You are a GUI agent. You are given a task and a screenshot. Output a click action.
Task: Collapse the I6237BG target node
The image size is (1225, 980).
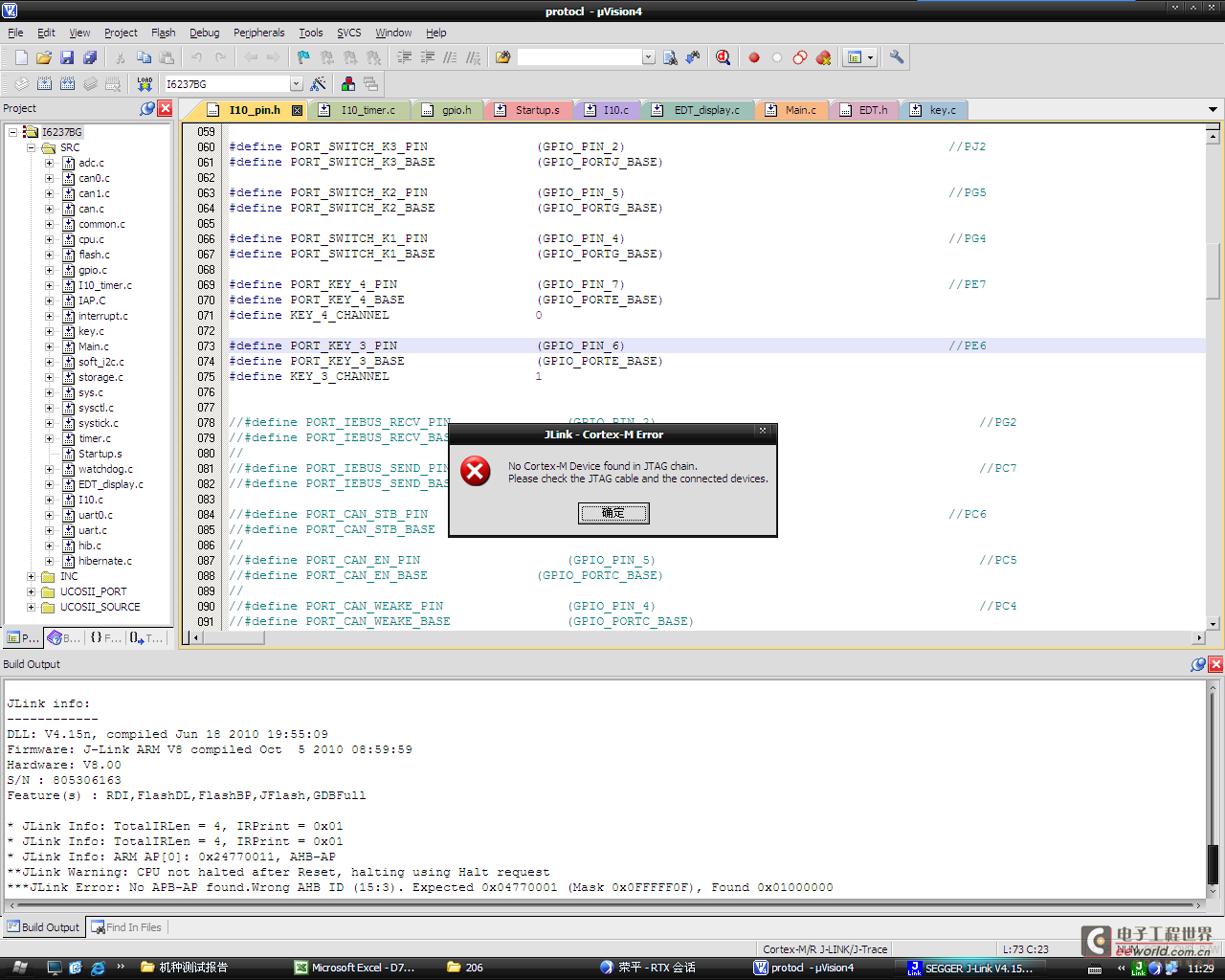12,132
